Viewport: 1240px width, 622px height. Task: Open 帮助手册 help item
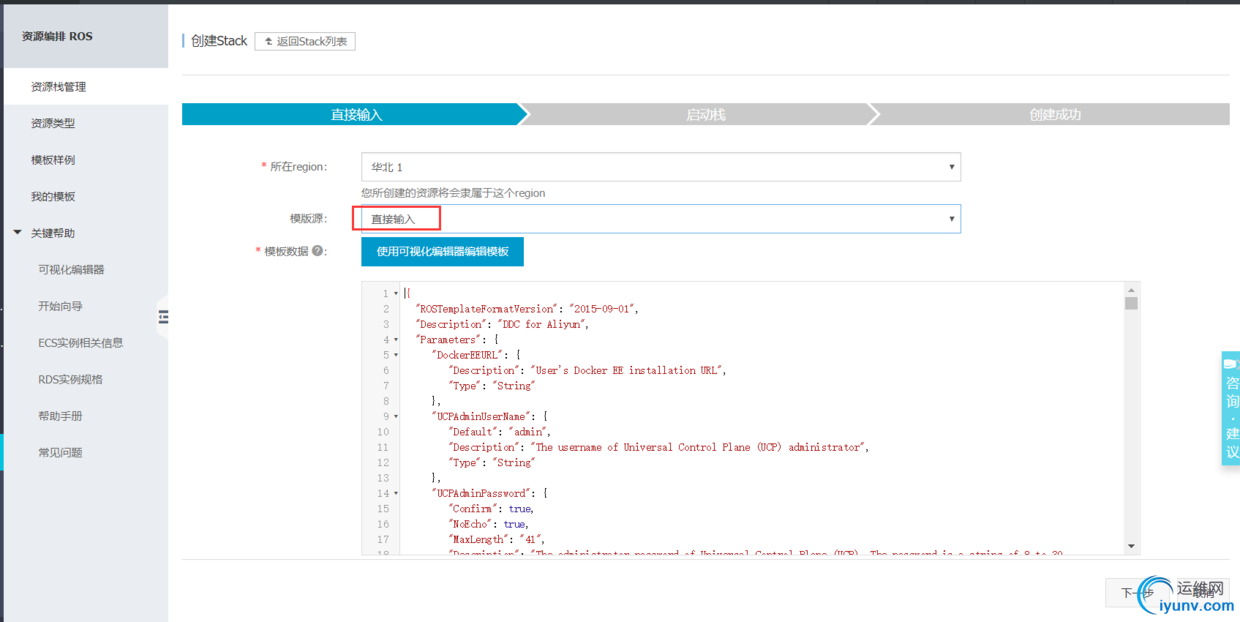[x=60, y=416]
